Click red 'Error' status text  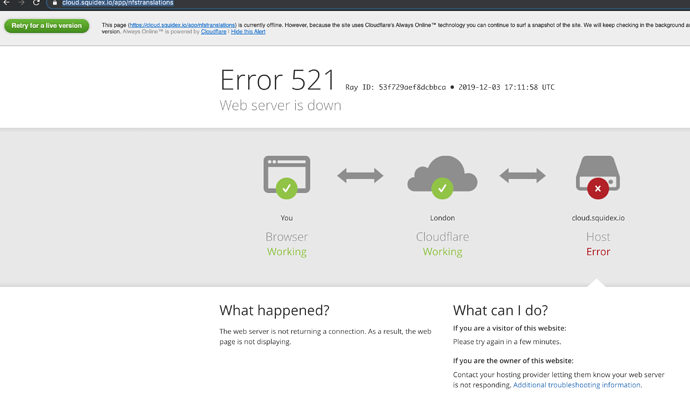[598, 252]
